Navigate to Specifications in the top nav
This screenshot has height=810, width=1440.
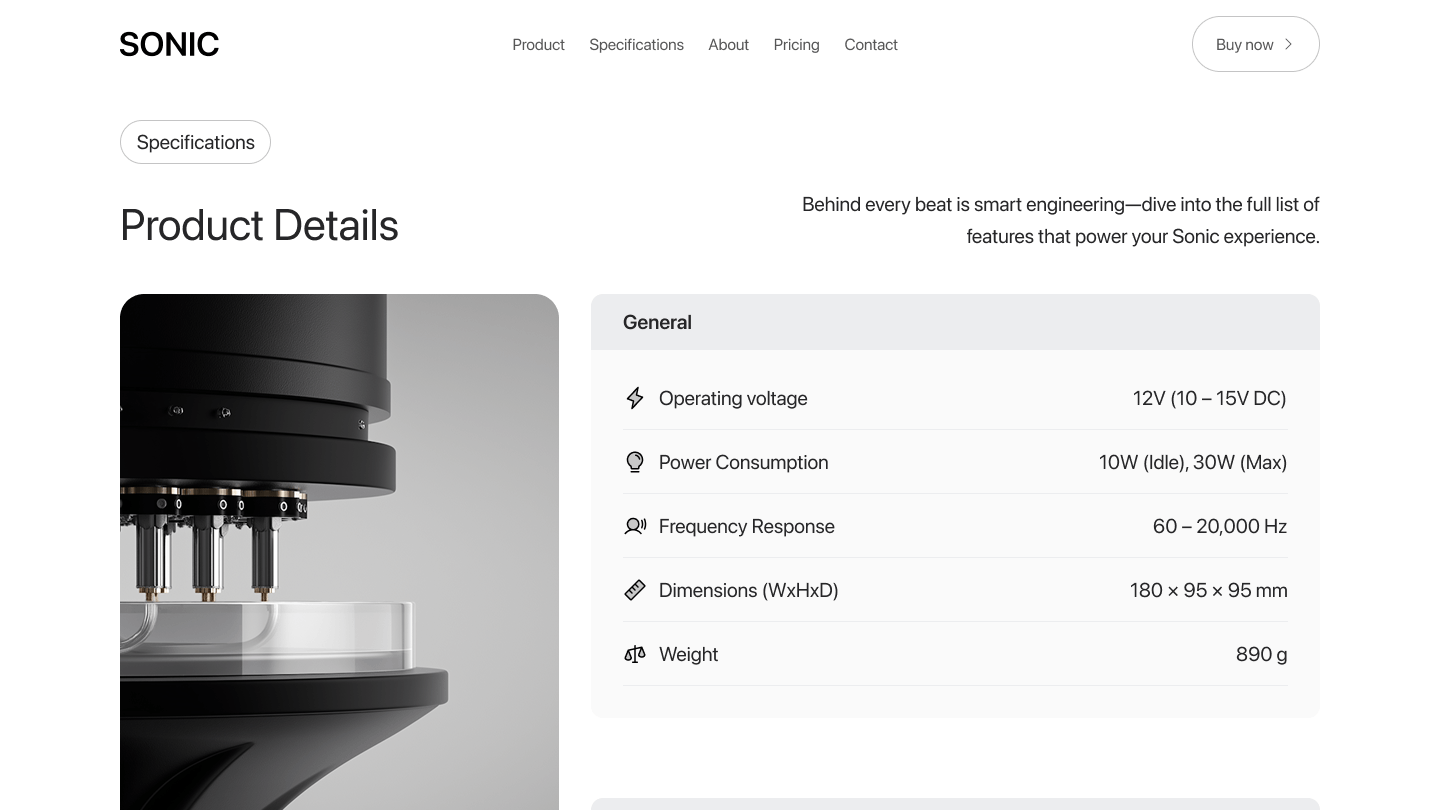(636, 45)
